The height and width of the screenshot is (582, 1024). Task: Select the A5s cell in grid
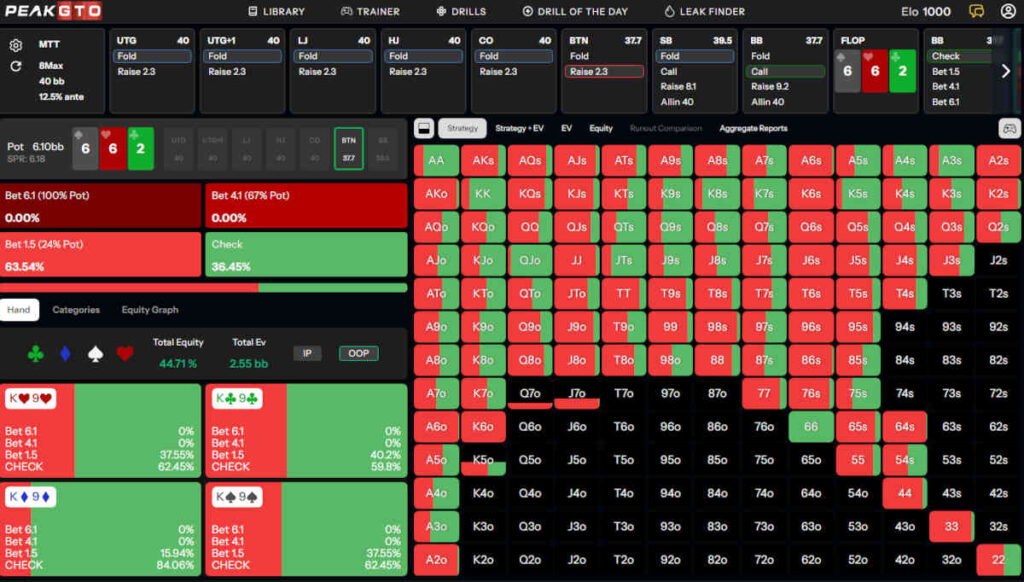pos(858,160)
